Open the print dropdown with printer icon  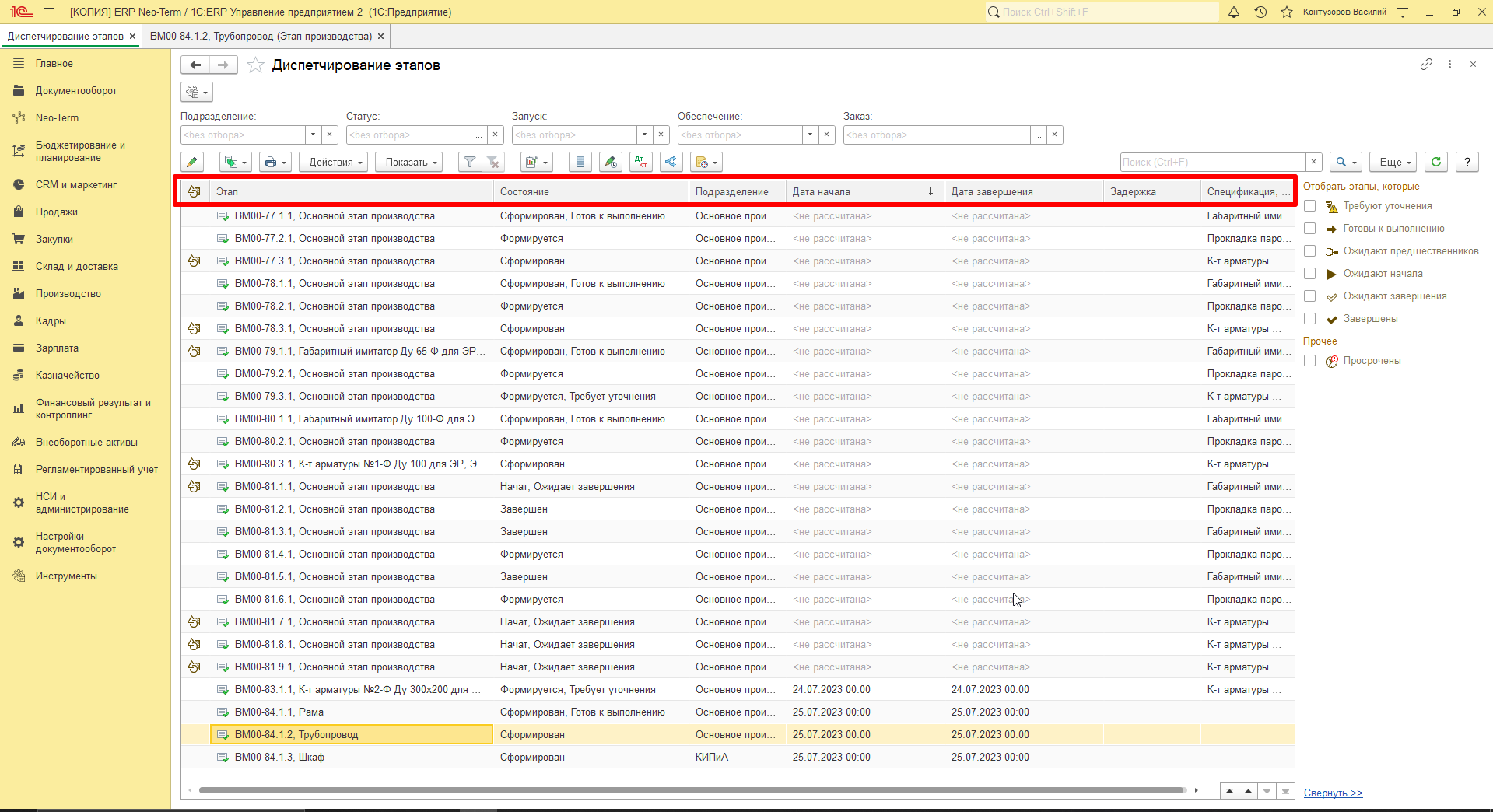(x=275, y=162)
